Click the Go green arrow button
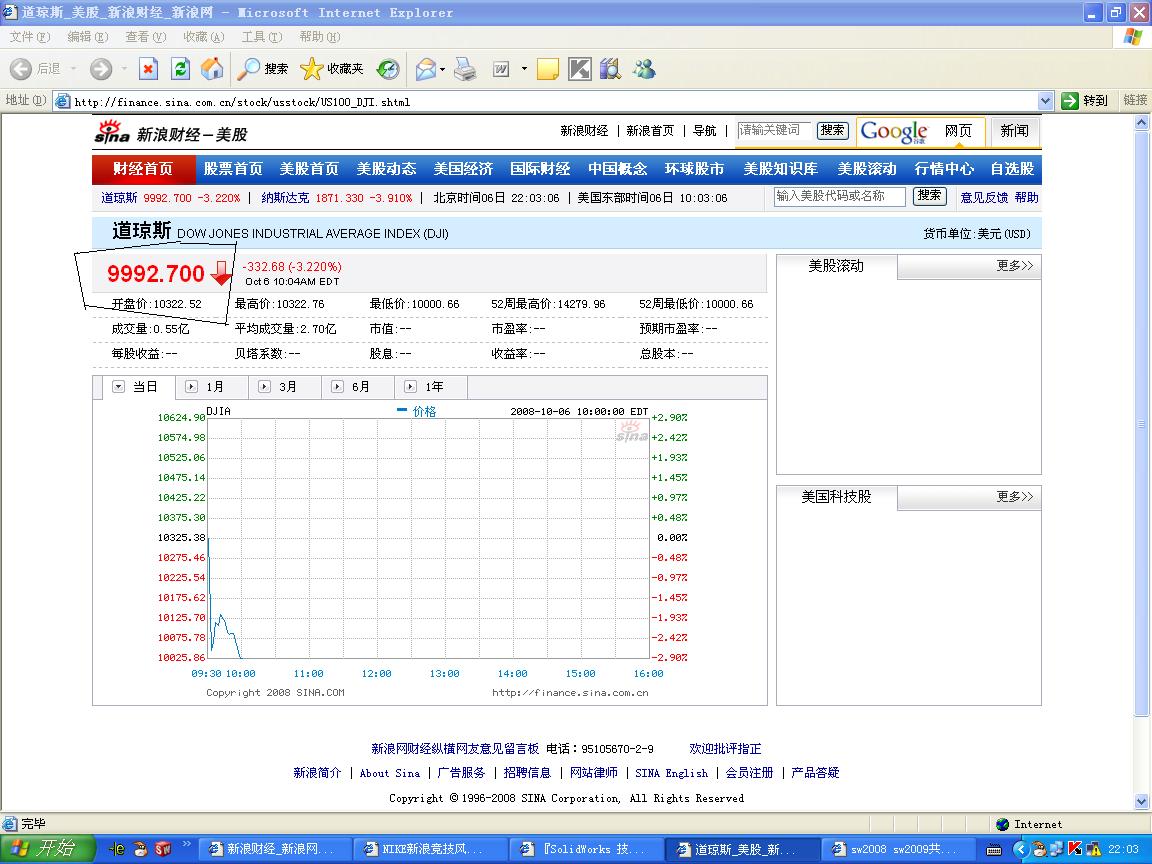The image size is (1152, 864). point(1070,101)
